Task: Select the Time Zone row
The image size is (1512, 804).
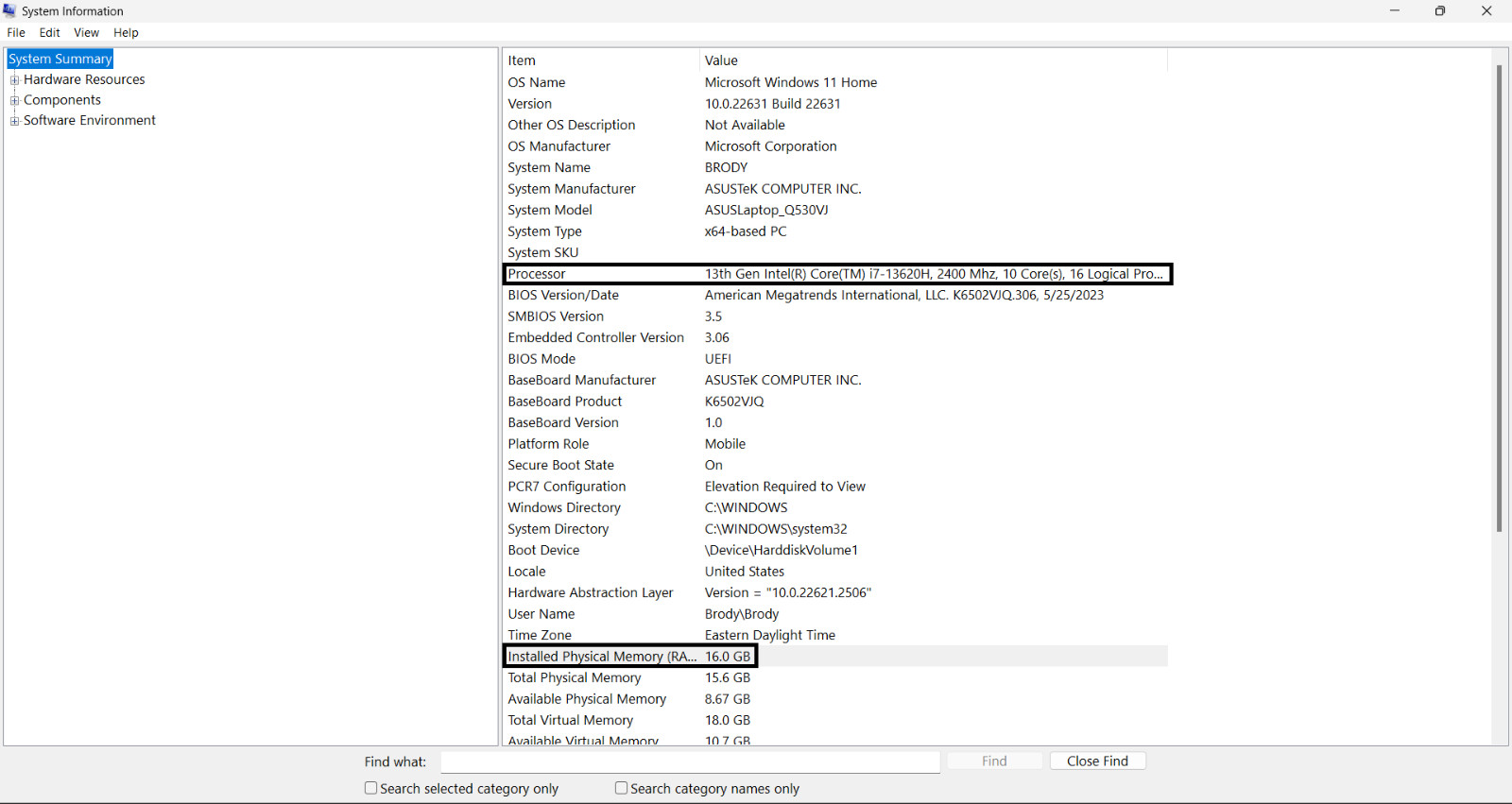Action: pyautogui.click(x=836, y=635)
